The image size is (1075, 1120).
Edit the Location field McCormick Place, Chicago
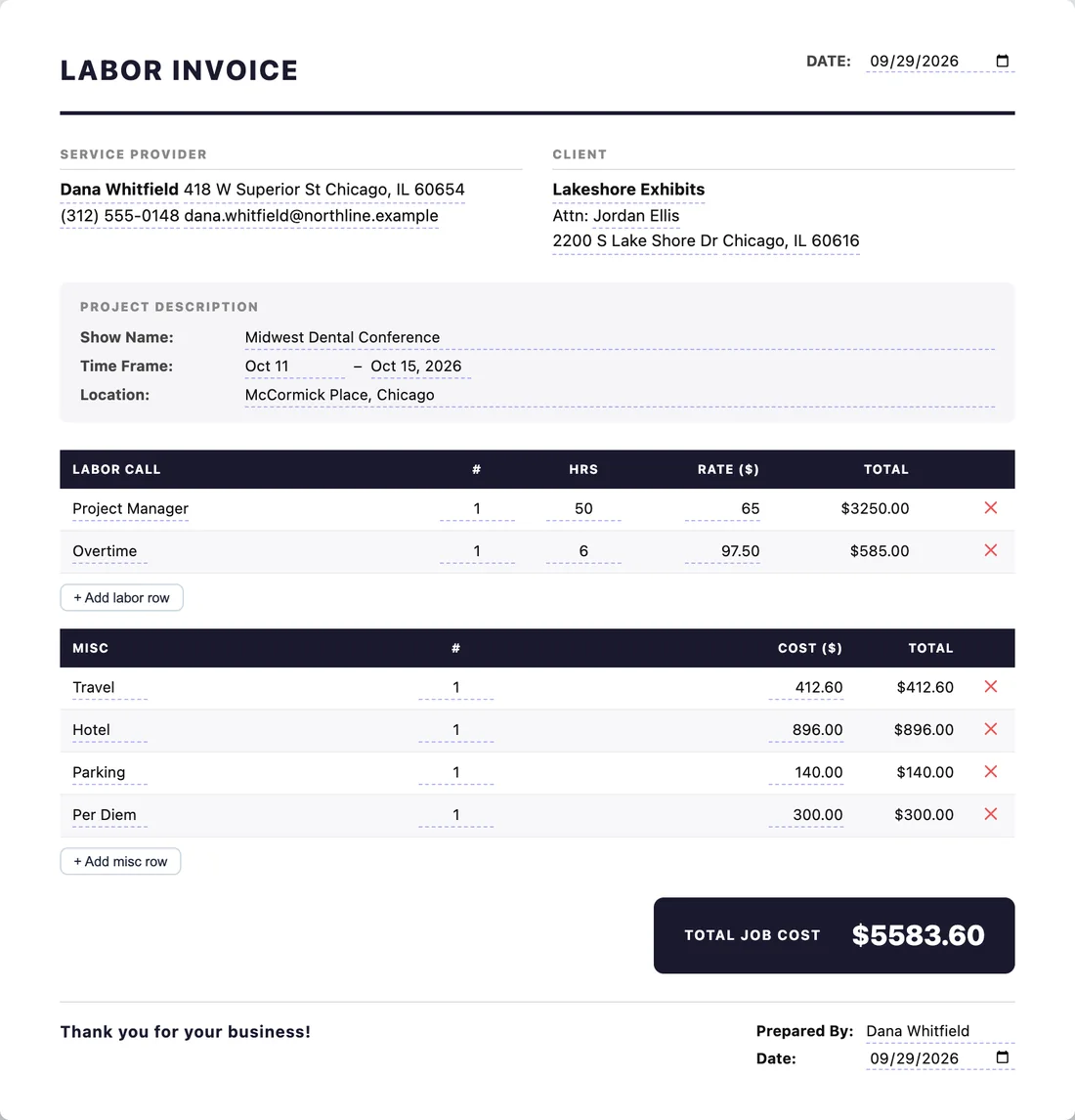(x=620, y=395)
